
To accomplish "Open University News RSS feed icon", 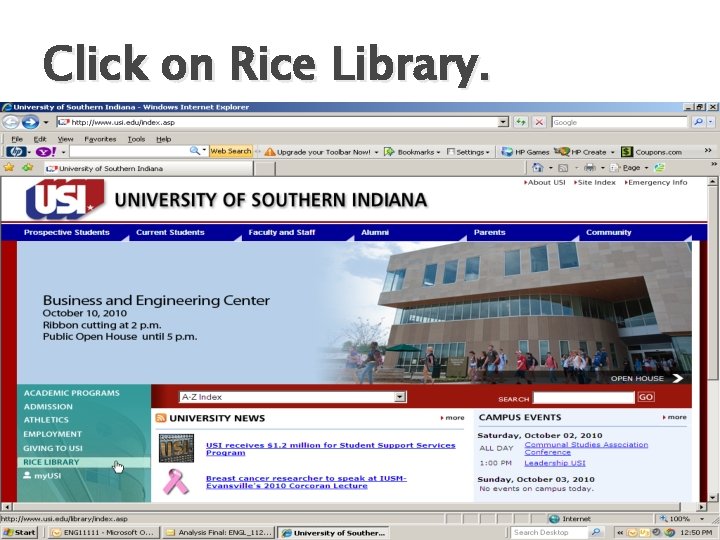I will (x=161, y=418).
